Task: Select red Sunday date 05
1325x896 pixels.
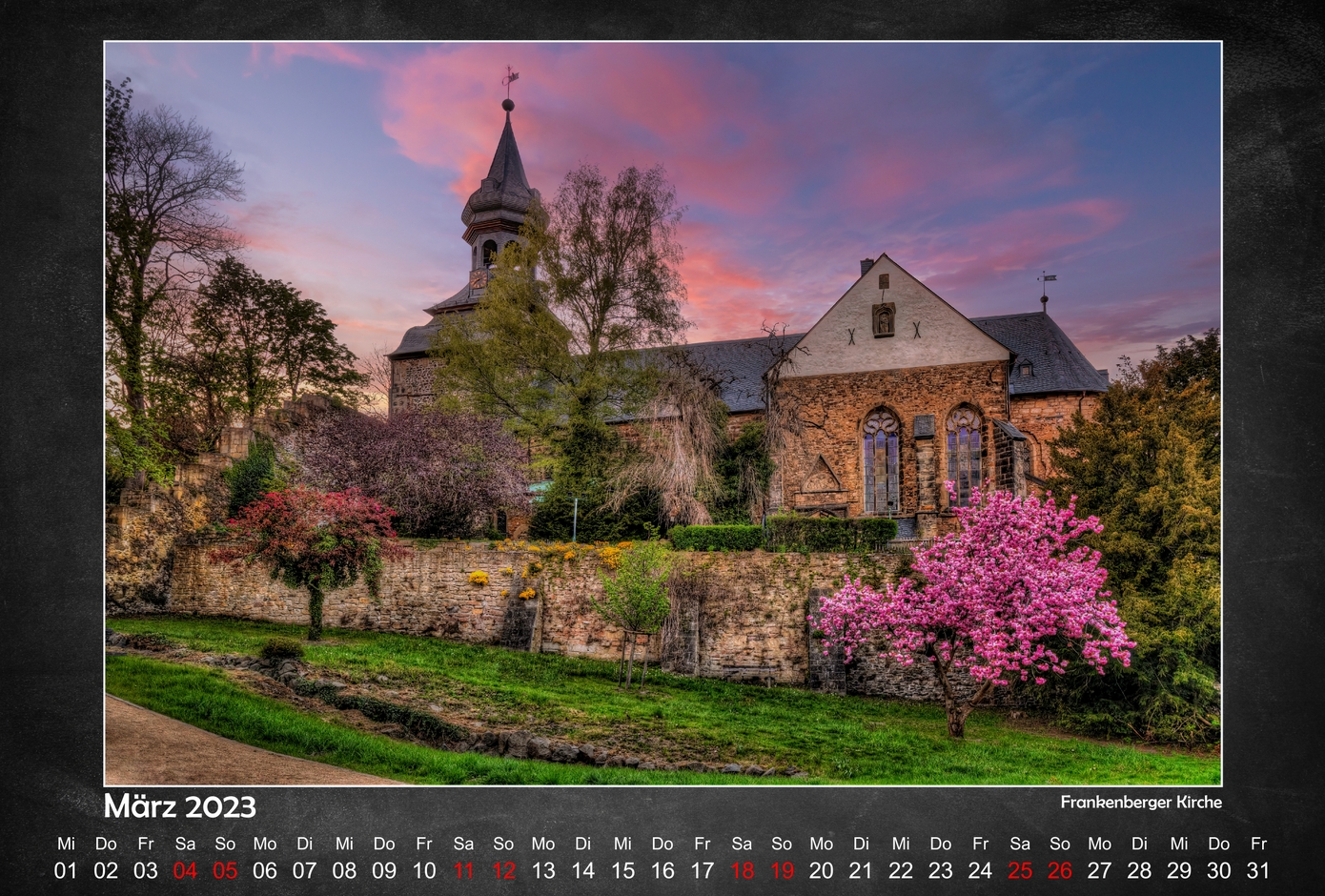Action: tap(225, 870)
